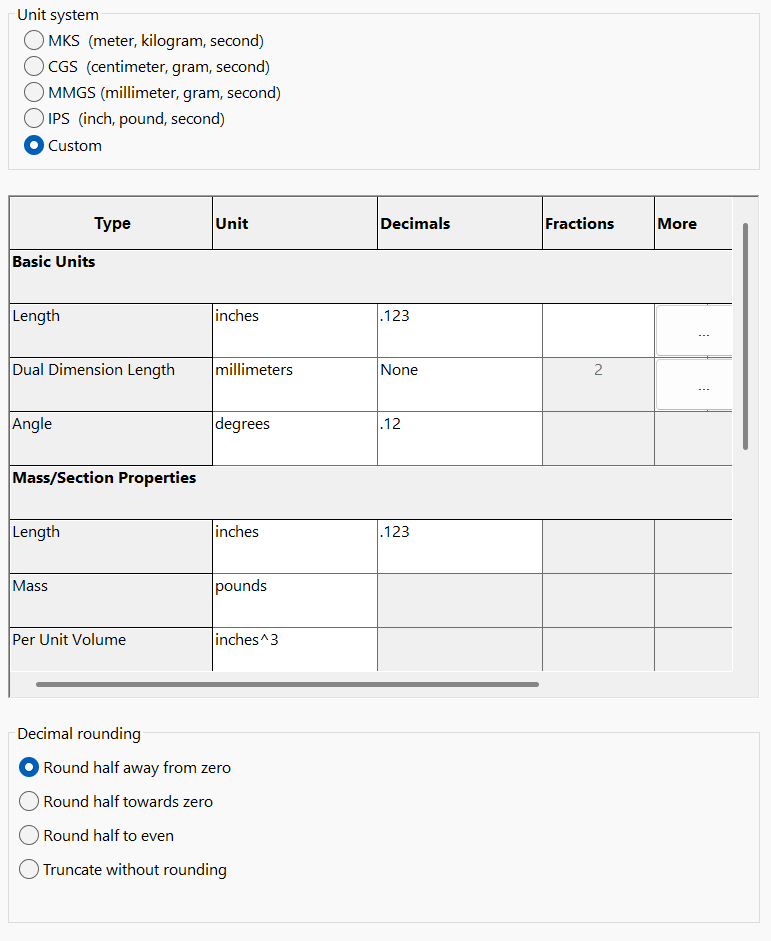Click Dual Dimension Length decimals None cell
This screenshot has width=771, height=941.
(x=459, y=384)
